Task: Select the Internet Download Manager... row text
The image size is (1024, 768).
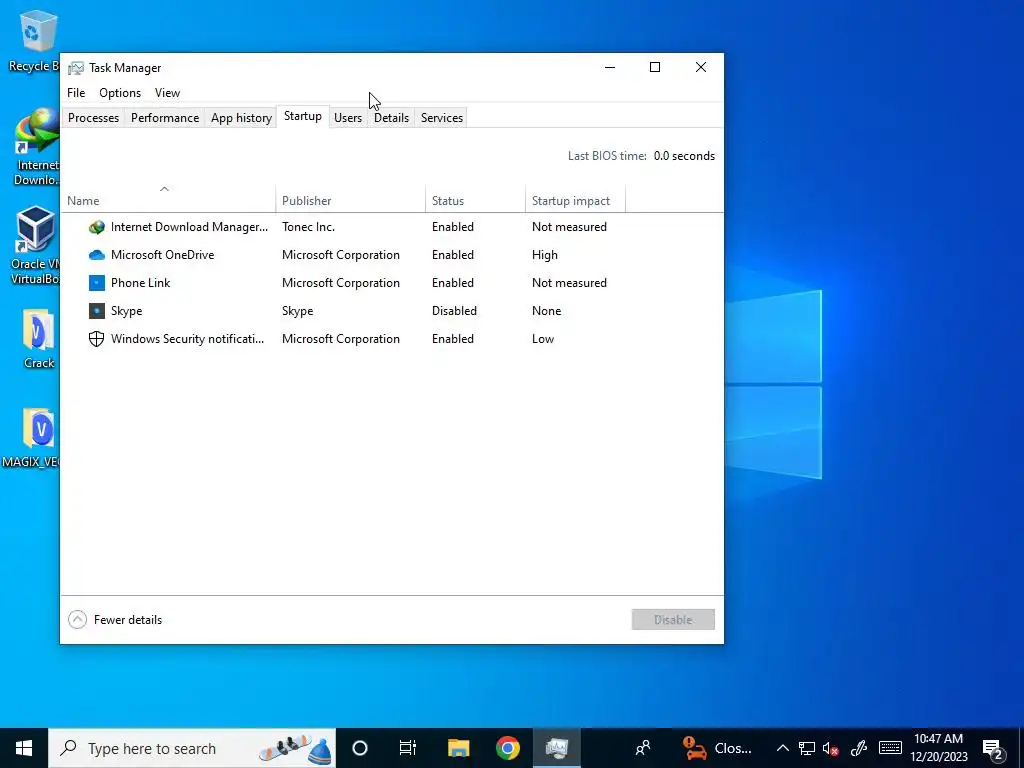Action: 189,227
